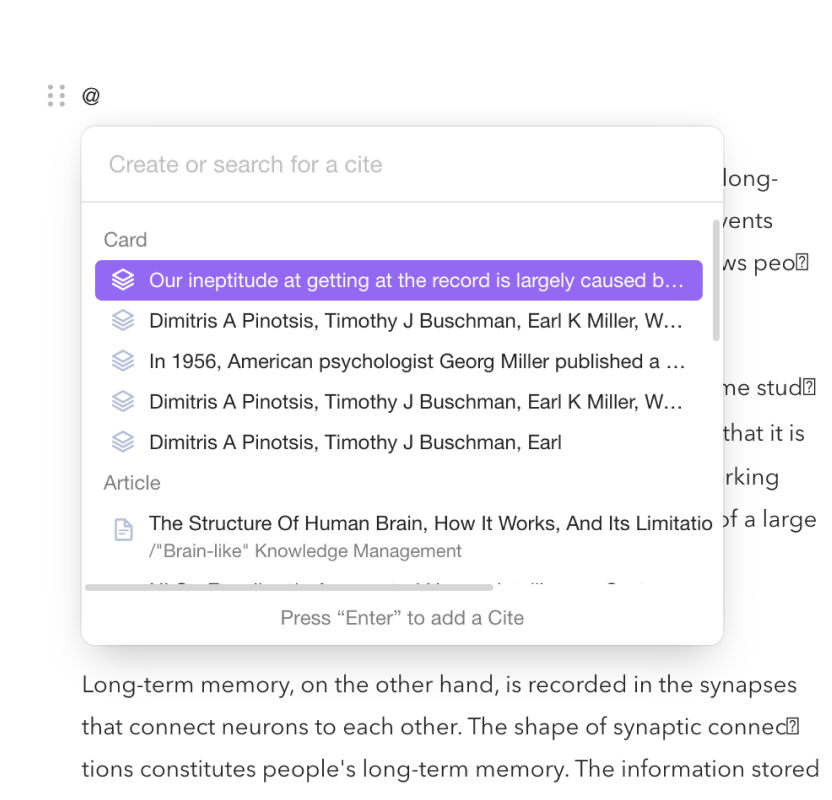This screenshot has width=832, height=800.
Task: Click the stack icon of the card ending Buschman, Earl
Action: click(x=123, y=442)
